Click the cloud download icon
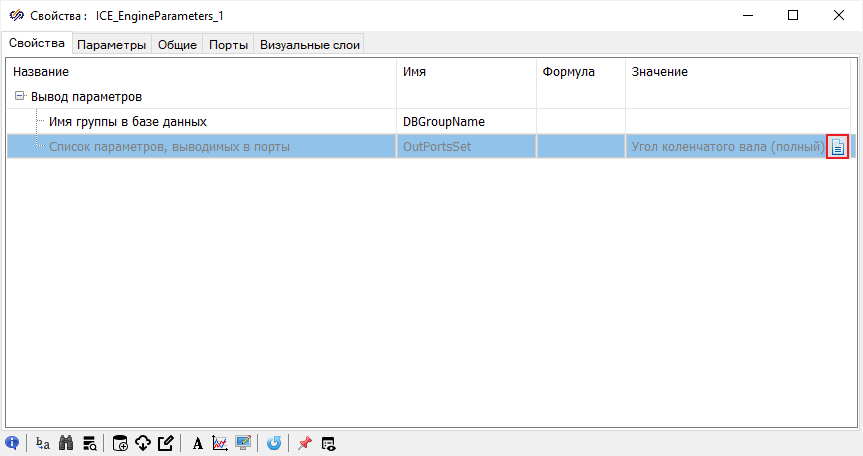The width and height of the screenshot is (863, 456). [143, 443]
